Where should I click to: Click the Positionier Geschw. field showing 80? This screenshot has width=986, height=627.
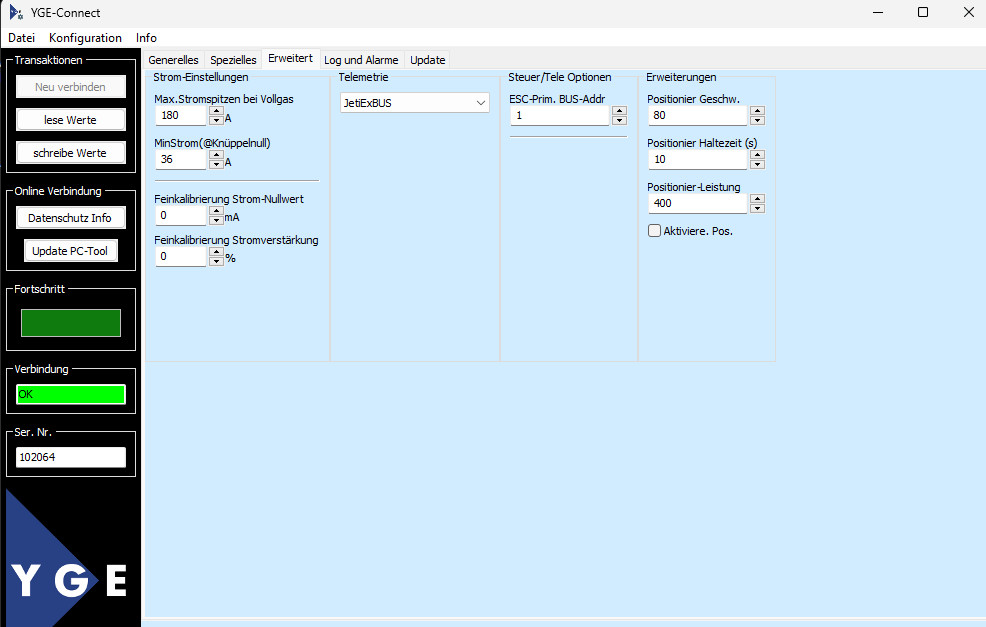click(x=698, y=116)
